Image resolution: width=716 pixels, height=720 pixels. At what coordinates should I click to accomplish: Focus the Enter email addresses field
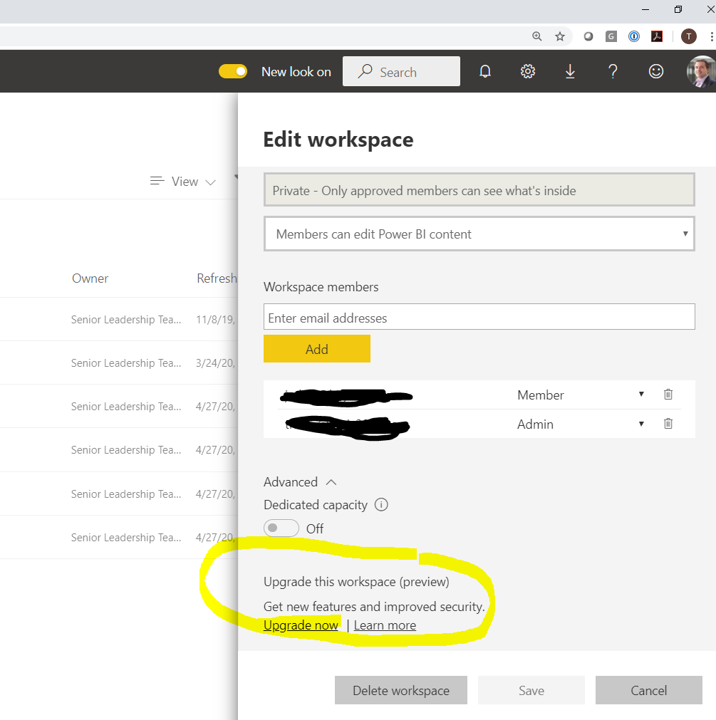[x=479, y=317]
